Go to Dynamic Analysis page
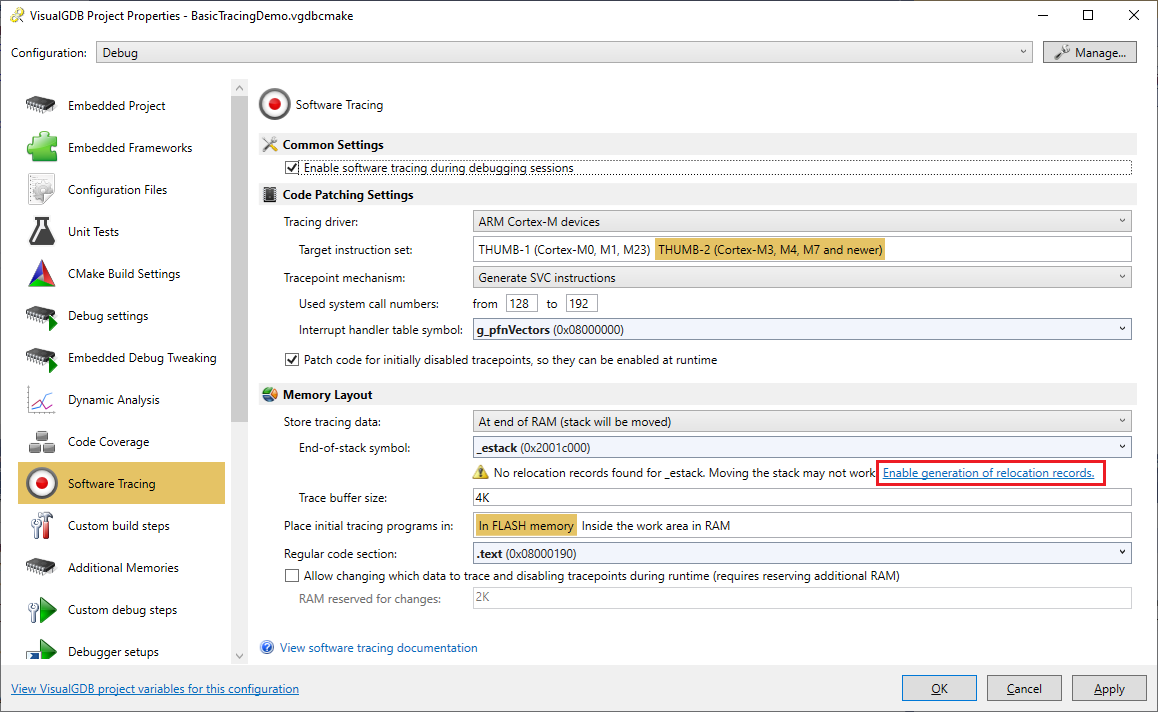The width and height of the screenshot is (1158, 712). pos(121,400)
